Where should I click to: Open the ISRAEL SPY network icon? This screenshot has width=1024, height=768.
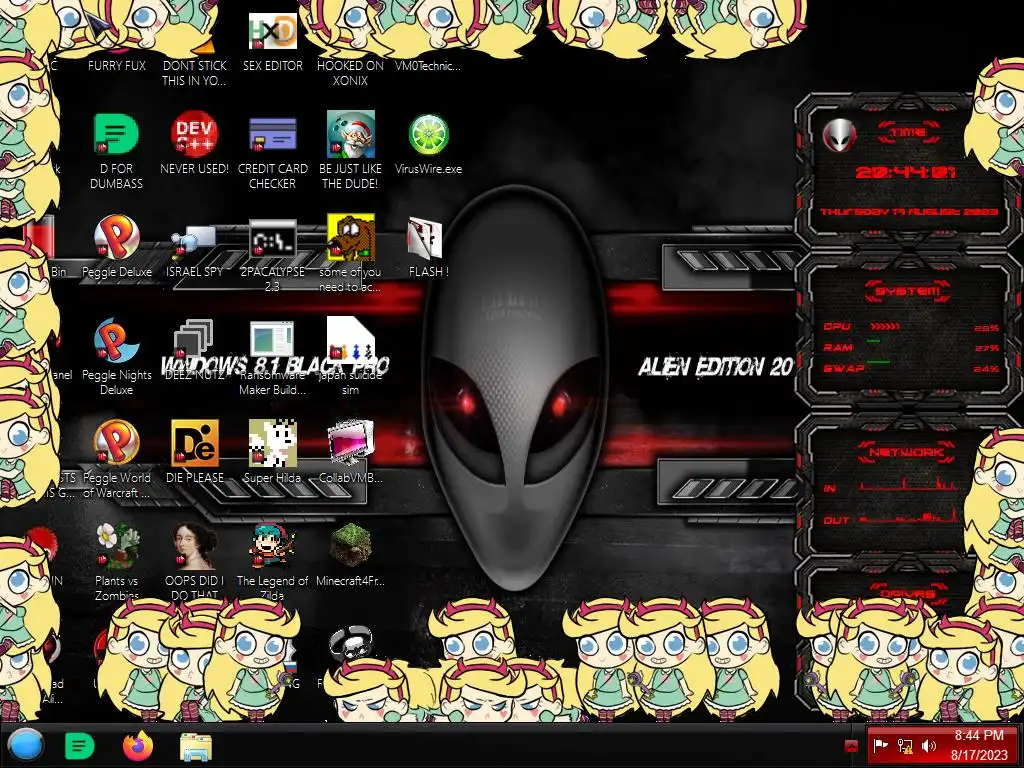click(194, 240)
